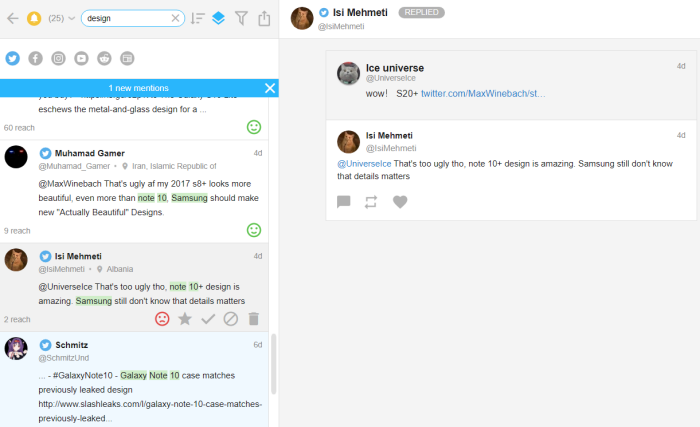Expand the (25) mentions dropdown
This screenshot has width=700, height=427.
click(x=62, y=18)
